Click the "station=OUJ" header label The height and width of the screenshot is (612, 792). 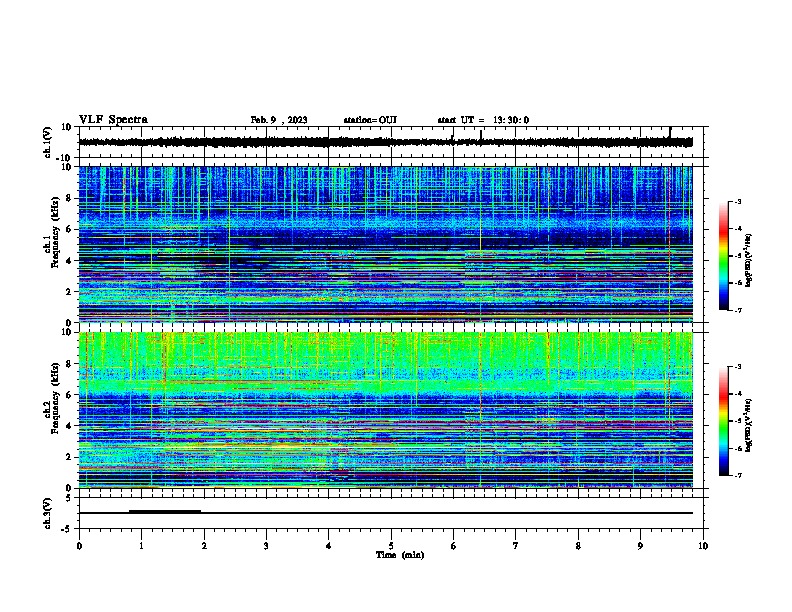coord(370,120)
